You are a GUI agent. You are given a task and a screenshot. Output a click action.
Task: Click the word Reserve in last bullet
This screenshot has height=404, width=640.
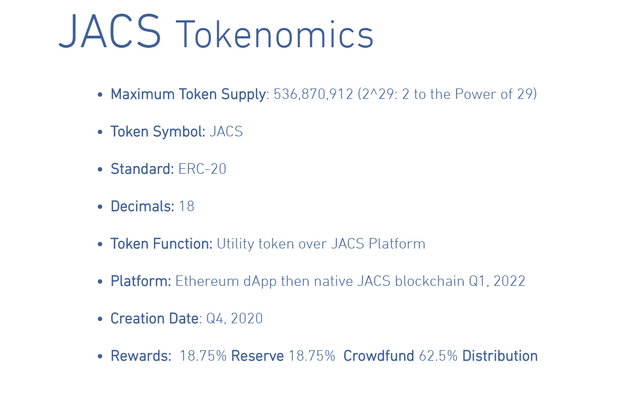257,356
